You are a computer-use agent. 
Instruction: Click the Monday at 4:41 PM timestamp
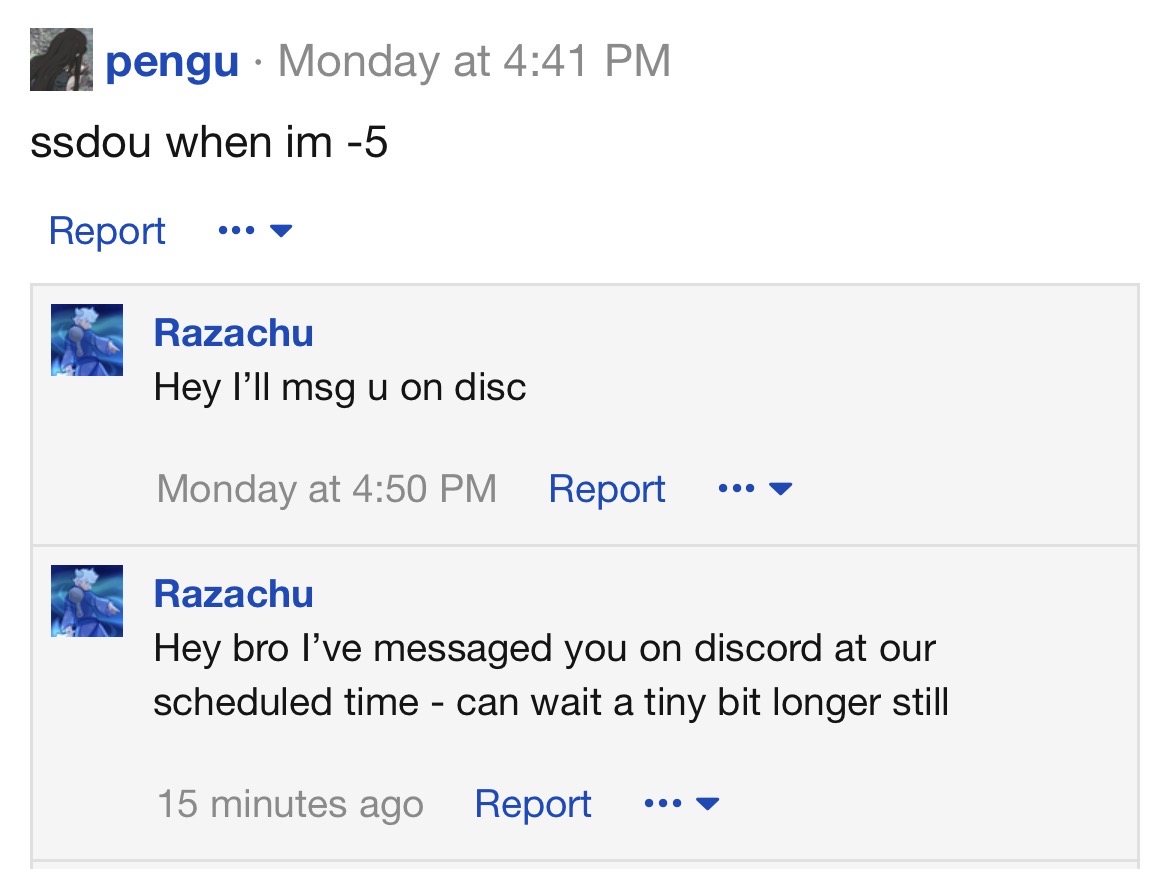[474, 61]
